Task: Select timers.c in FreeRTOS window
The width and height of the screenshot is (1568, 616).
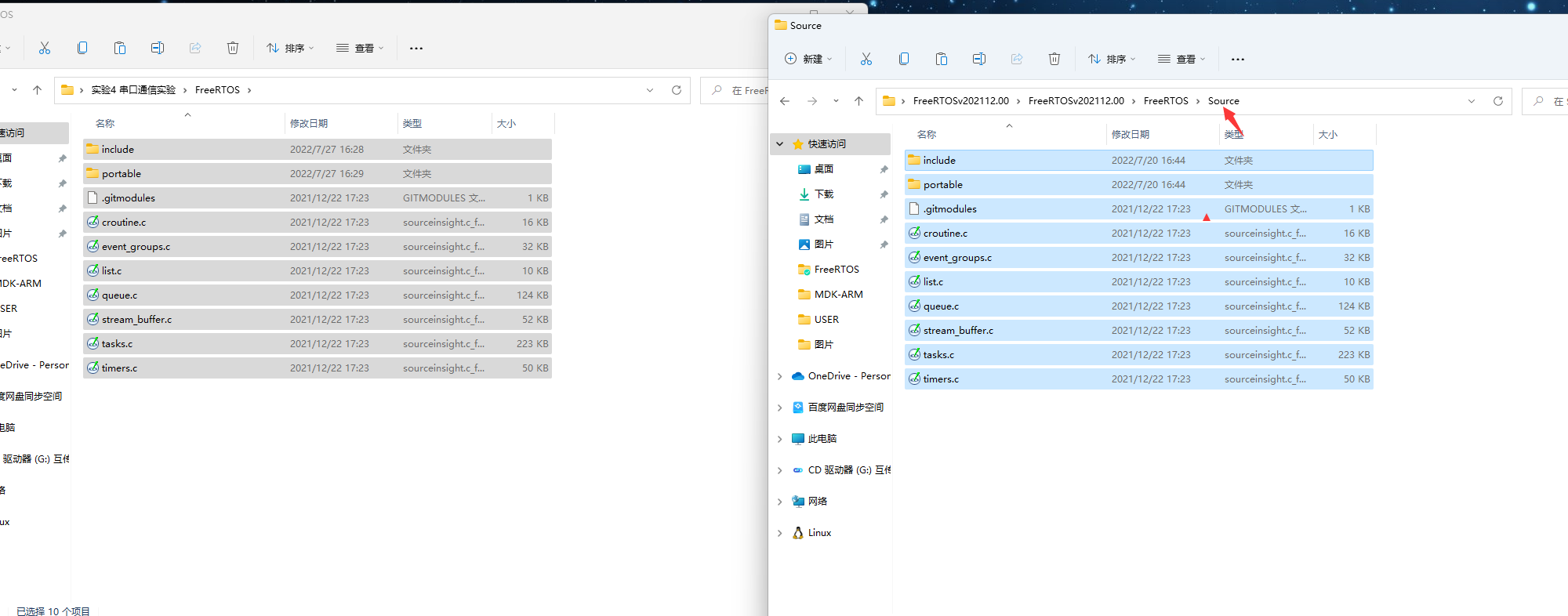Action: coord(318,368)
